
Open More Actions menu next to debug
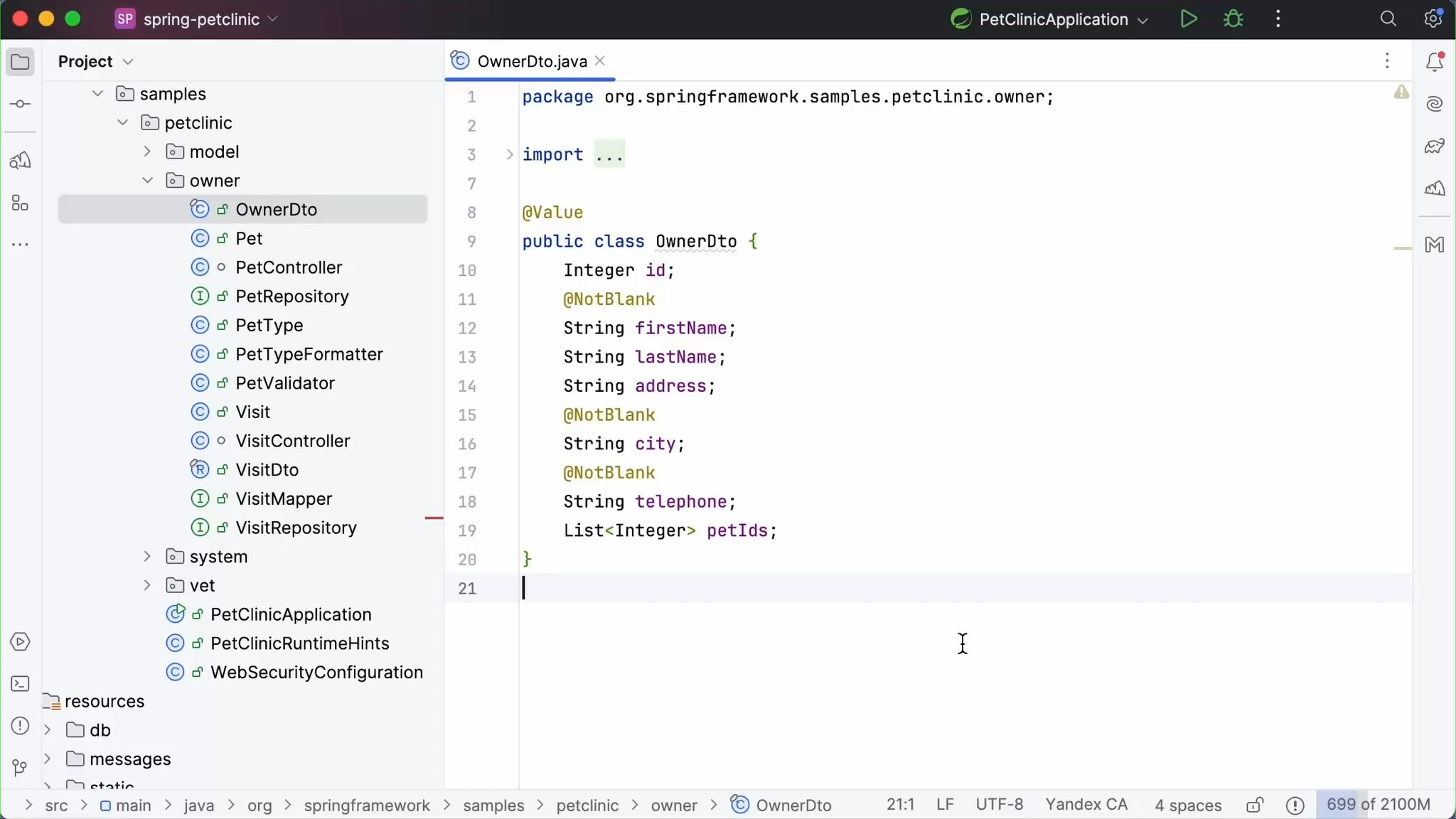click(1278, 19)
